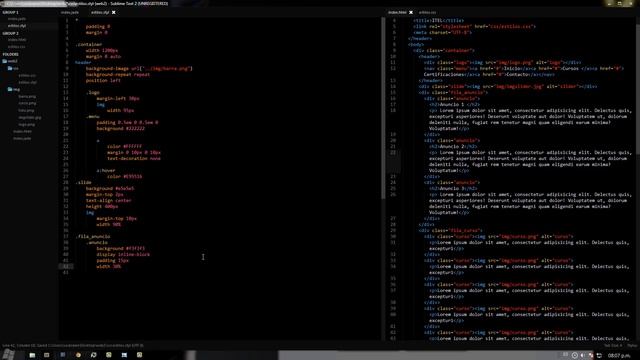Collapse the img folder in sidebar
This screenshot has width=640, height=360.
[x=13, y=89]
